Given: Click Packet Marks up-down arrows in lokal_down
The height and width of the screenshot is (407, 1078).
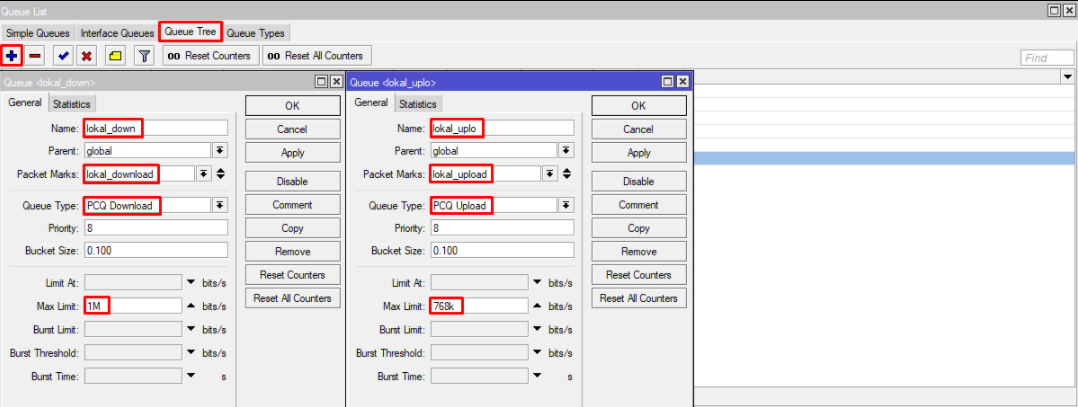Looking at the screenshot, I should click(x=221, y=174).
